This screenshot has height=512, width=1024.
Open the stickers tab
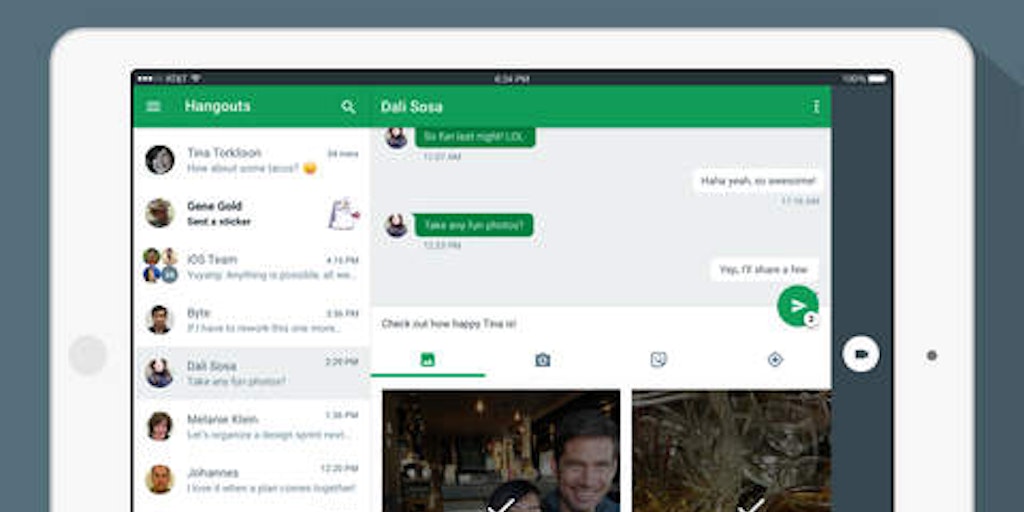click(x=658, y=360)
